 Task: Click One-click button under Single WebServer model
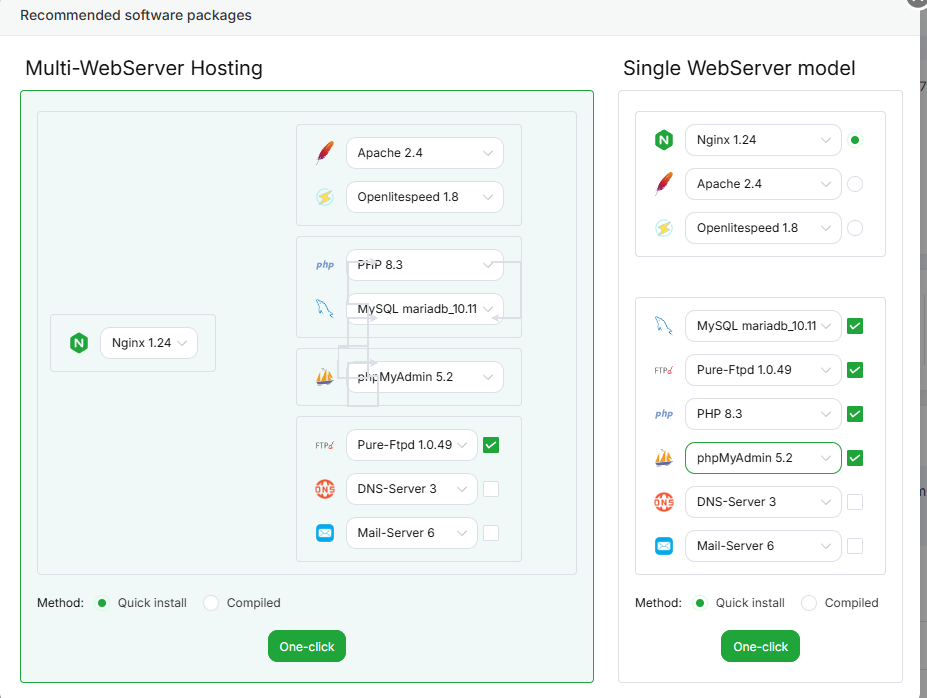click(x=760, y=647)
